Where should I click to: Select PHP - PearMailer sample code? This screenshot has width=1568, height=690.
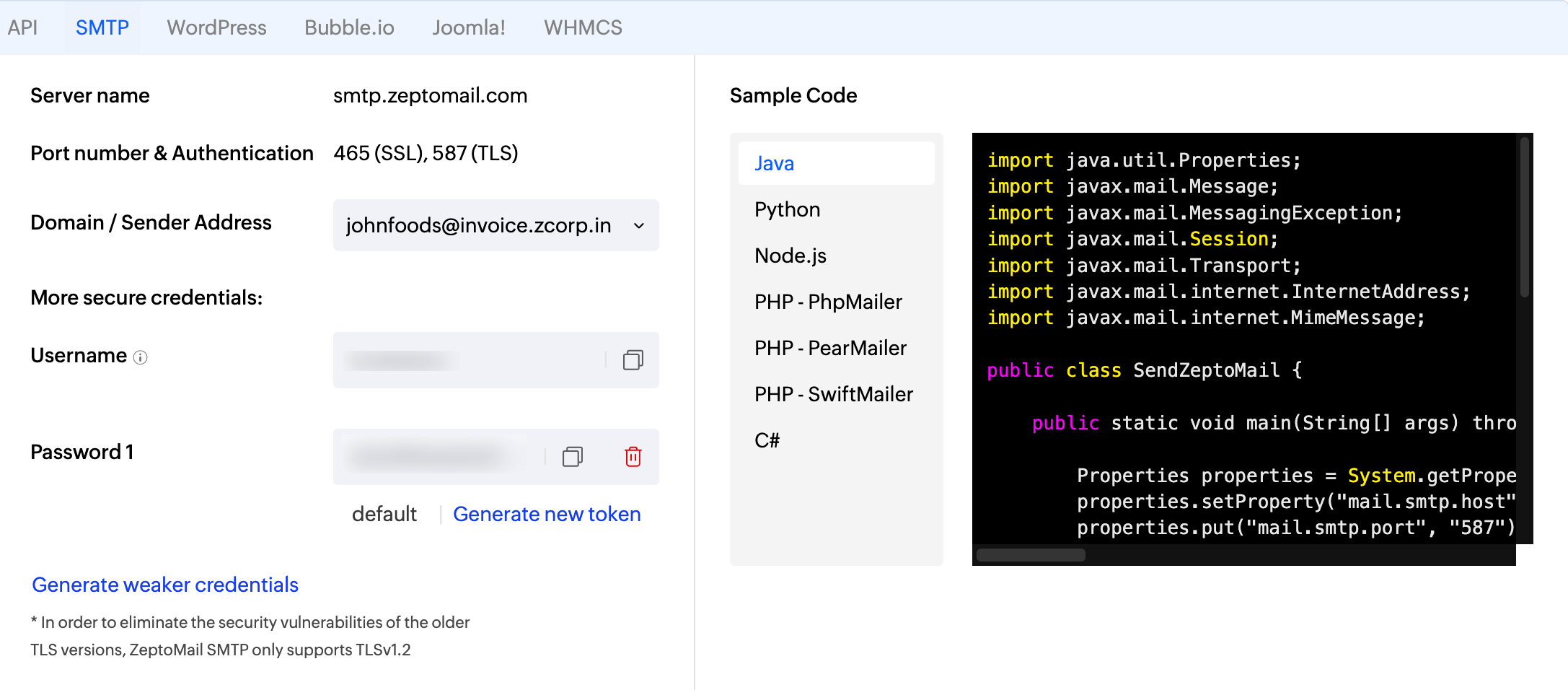click(x=829, y=348)
